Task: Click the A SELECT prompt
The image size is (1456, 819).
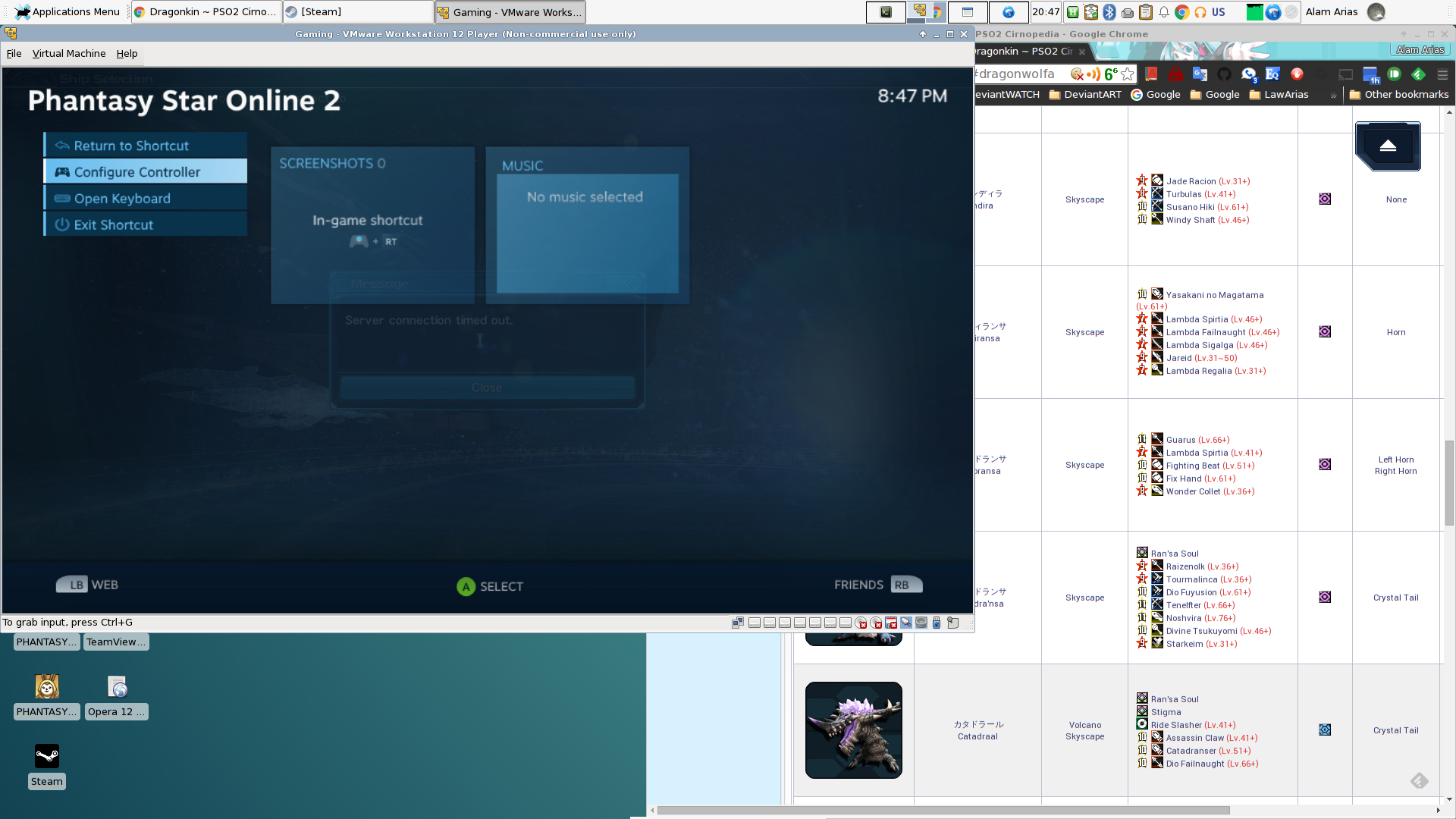Action: (x=490, y=586)
